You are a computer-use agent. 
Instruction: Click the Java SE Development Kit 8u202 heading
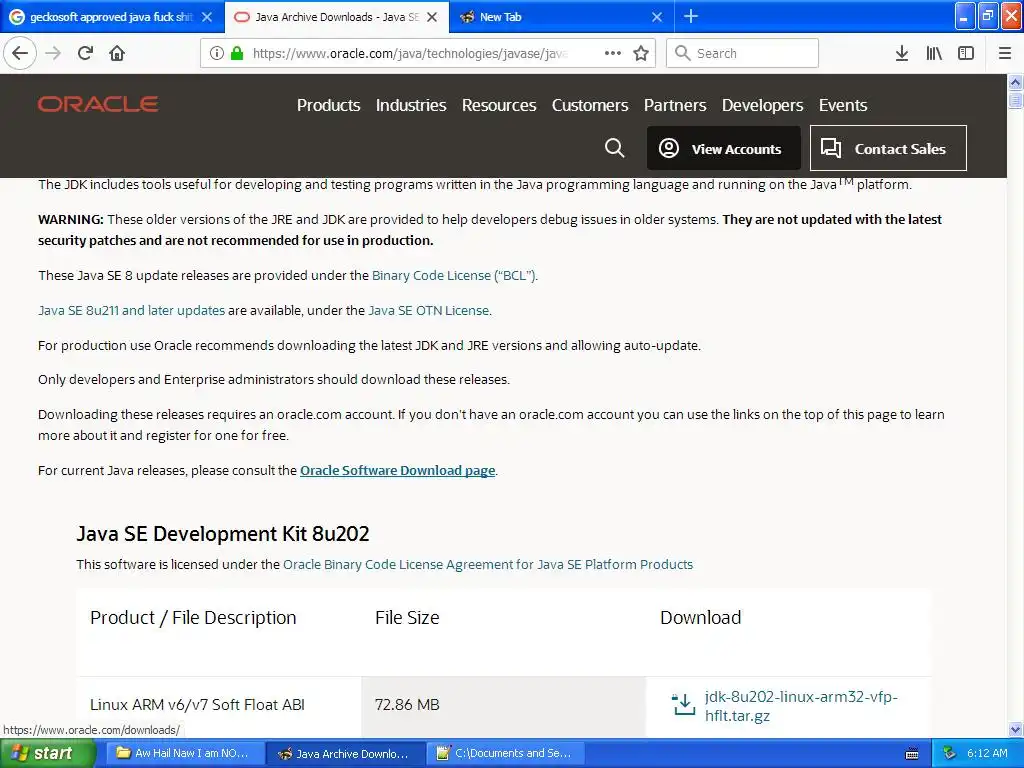coord(223,534)
